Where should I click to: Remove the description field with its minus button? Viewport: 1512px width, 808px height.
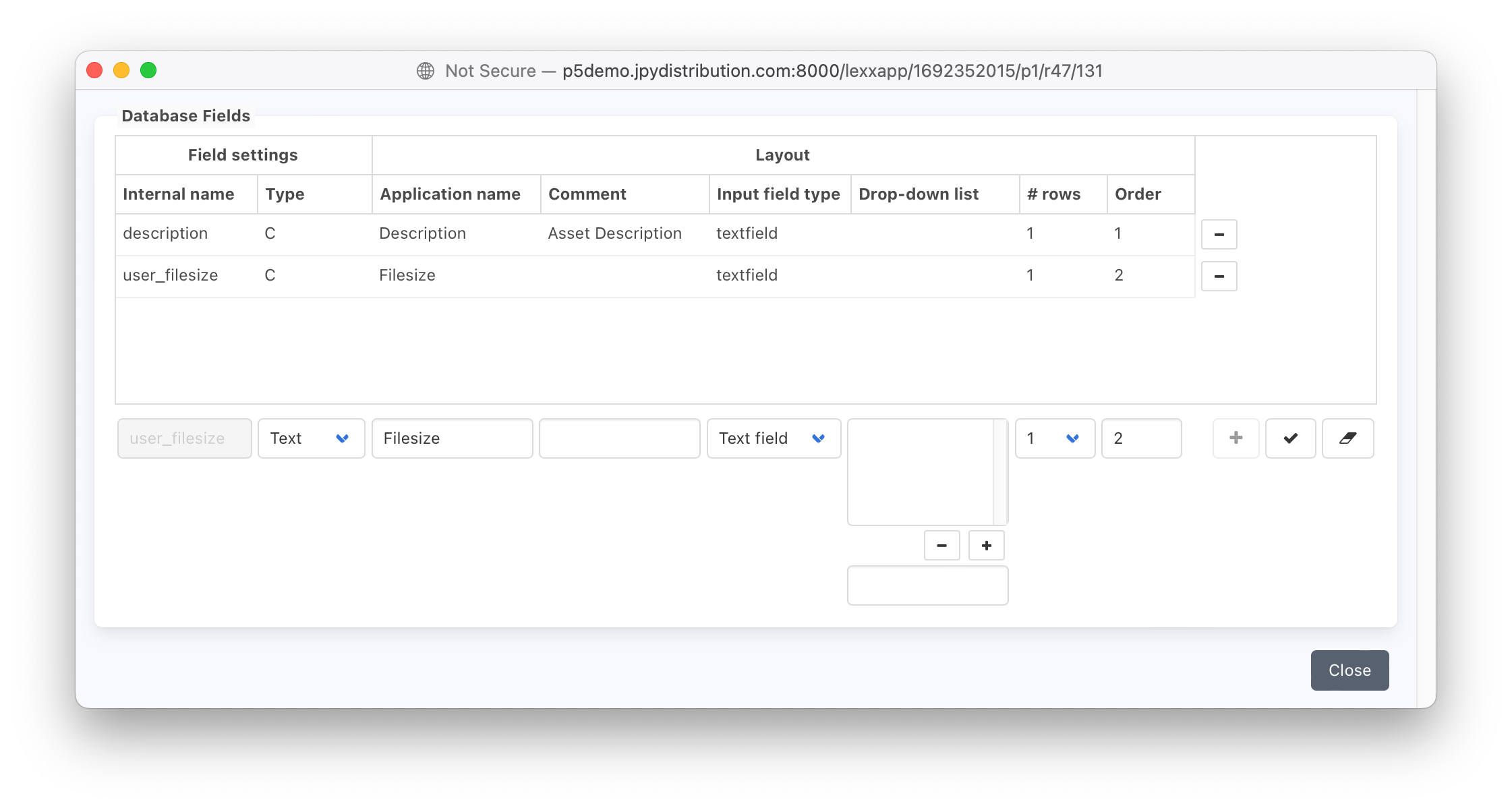(1219, 234)
